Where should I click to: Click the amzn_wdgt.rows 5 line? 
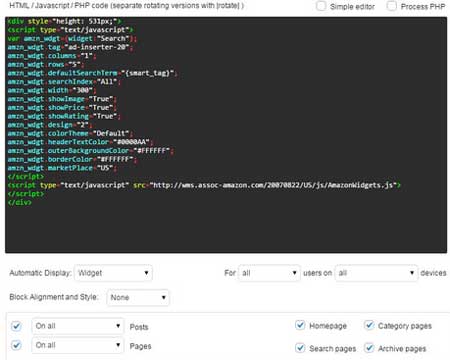(x=46, y=64)
